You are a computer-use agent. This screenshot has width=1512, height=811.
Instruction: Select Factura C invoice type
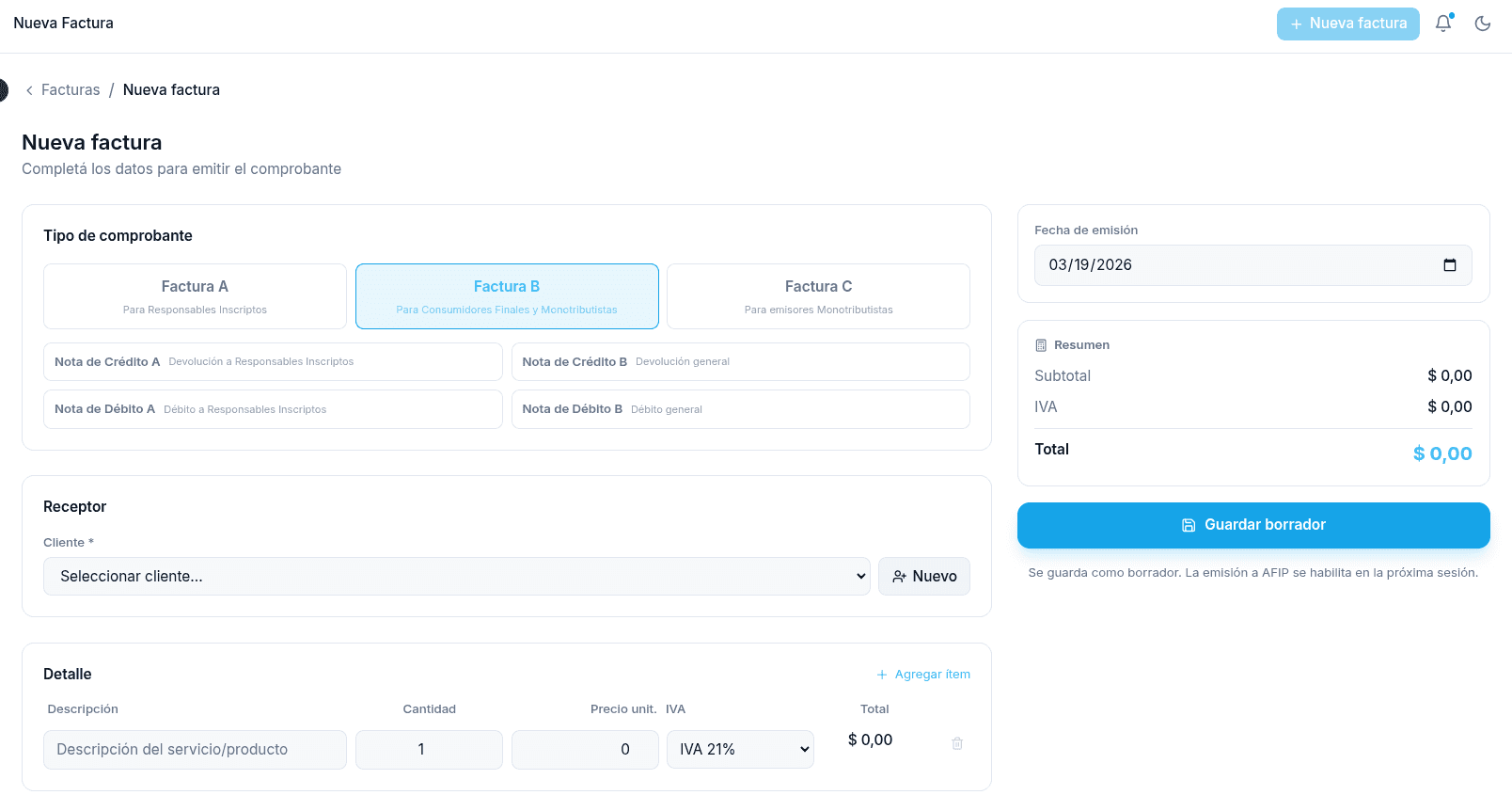click(x=818, y=296)
